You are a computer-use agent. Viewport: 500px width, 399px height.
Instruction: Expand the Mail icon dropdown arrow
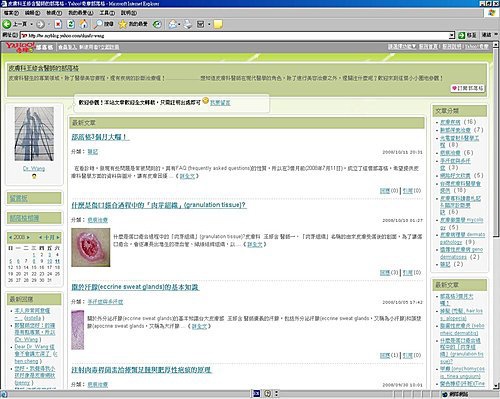(x=179, y=24)
